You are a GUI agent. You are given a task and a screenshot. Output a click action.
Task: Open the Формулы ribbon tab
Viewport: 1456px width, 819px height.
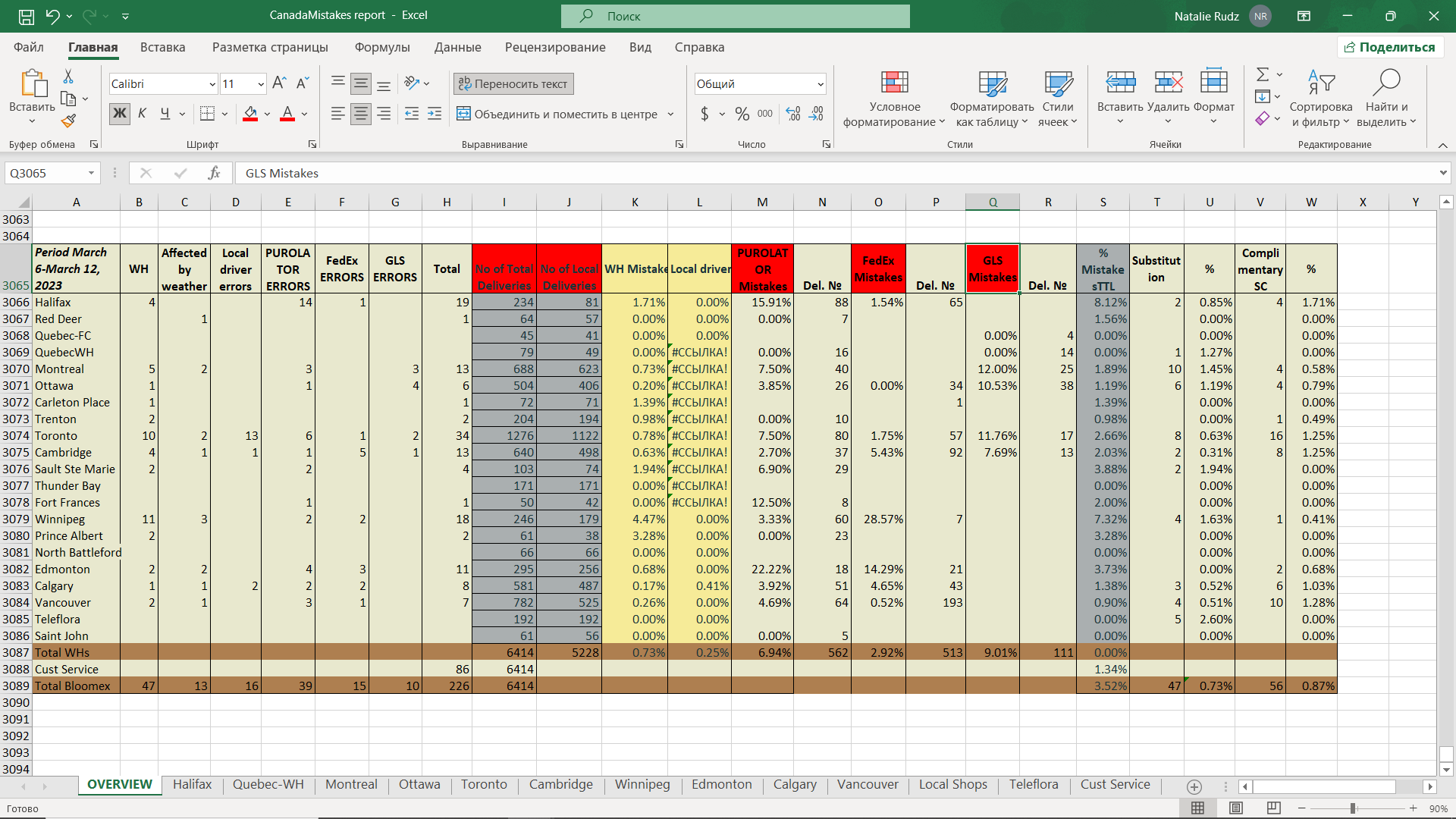[x=382, y=47]
